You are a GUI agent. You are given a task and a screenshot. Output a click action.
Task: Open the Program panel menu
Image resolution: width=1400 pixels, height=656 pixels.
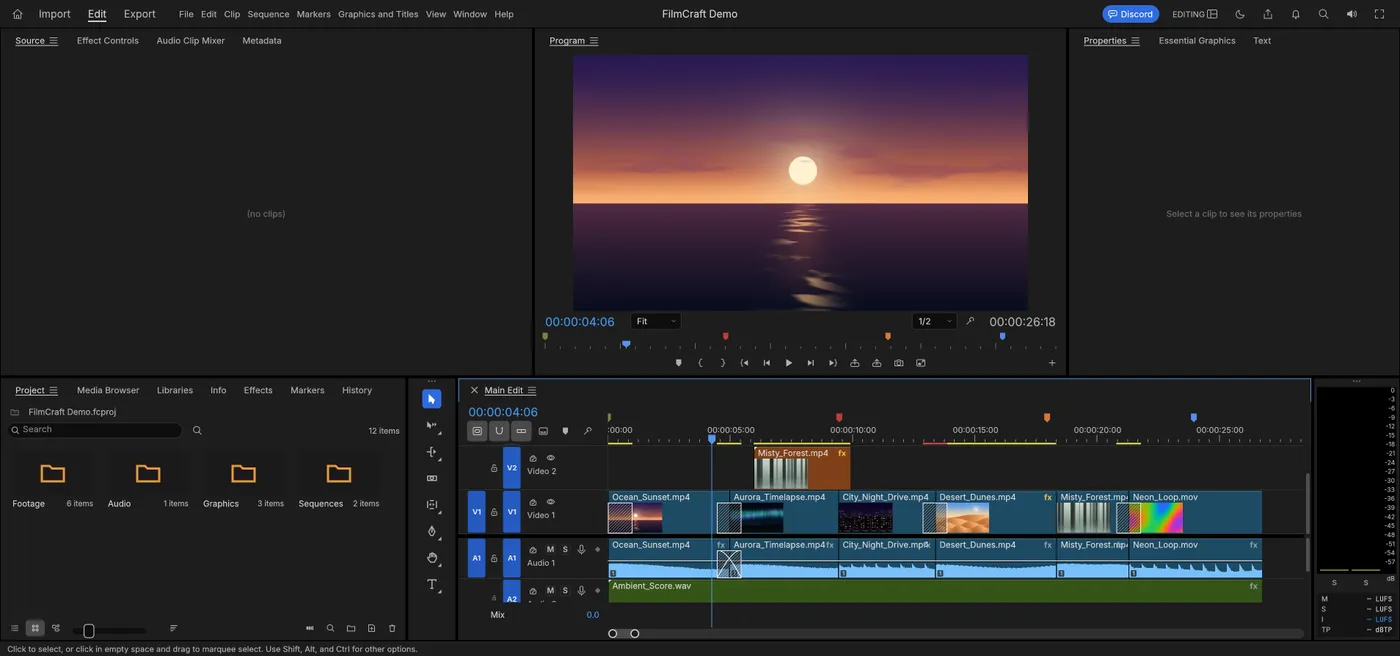(x=594, y=41)
